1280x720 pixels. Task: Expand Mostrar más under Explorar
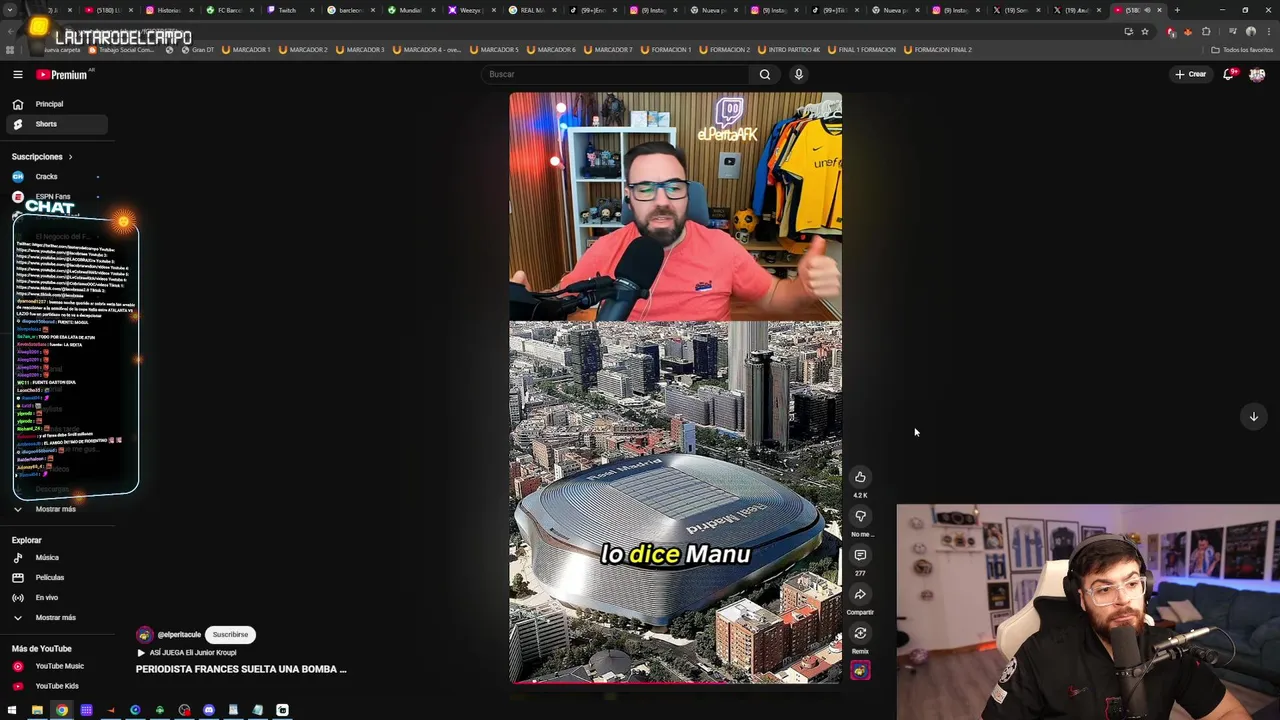(x=55, y=618)
